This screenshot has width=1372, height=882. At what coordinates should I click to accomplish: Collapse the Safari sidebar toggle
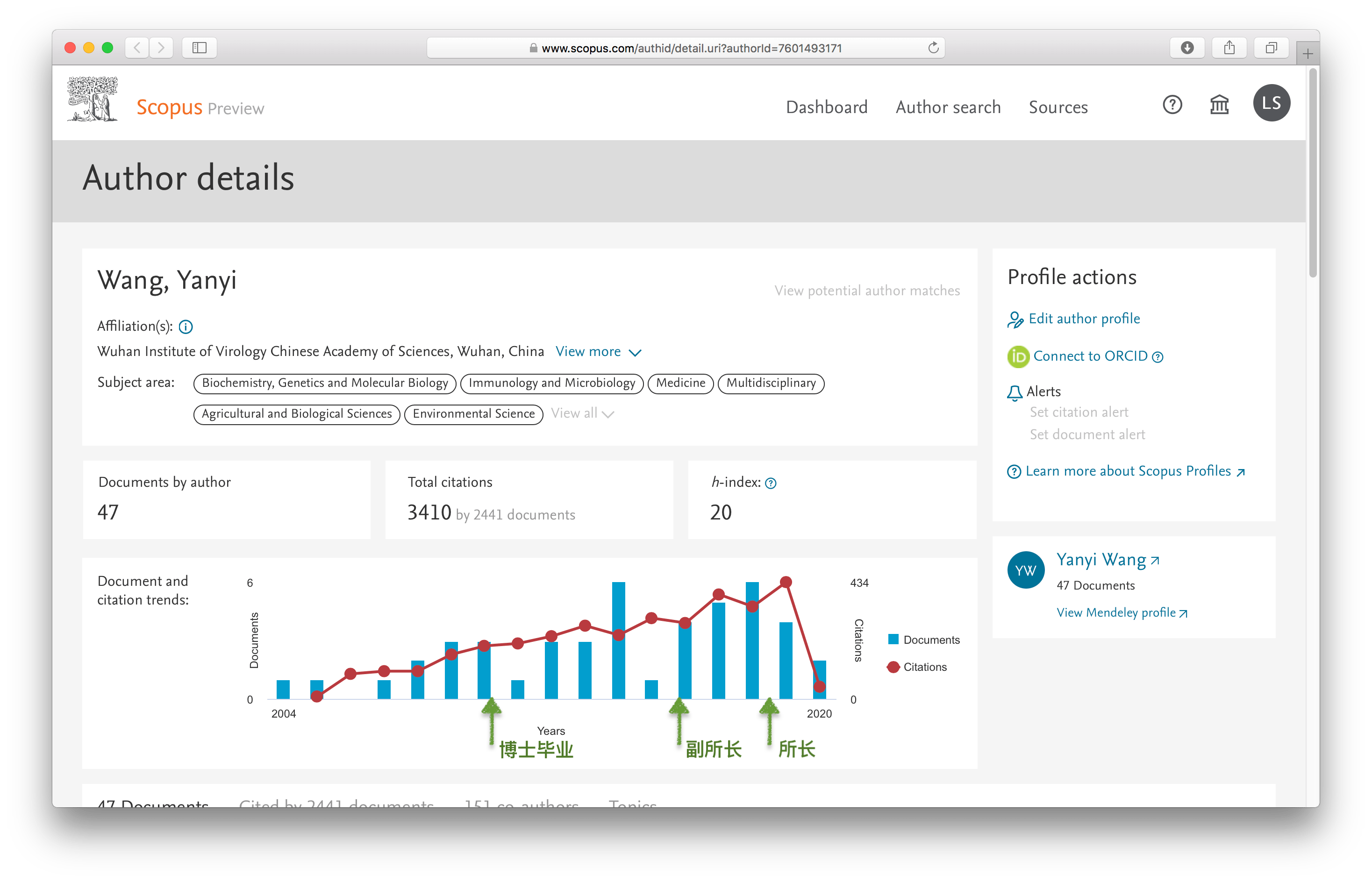tap(200, 48)
